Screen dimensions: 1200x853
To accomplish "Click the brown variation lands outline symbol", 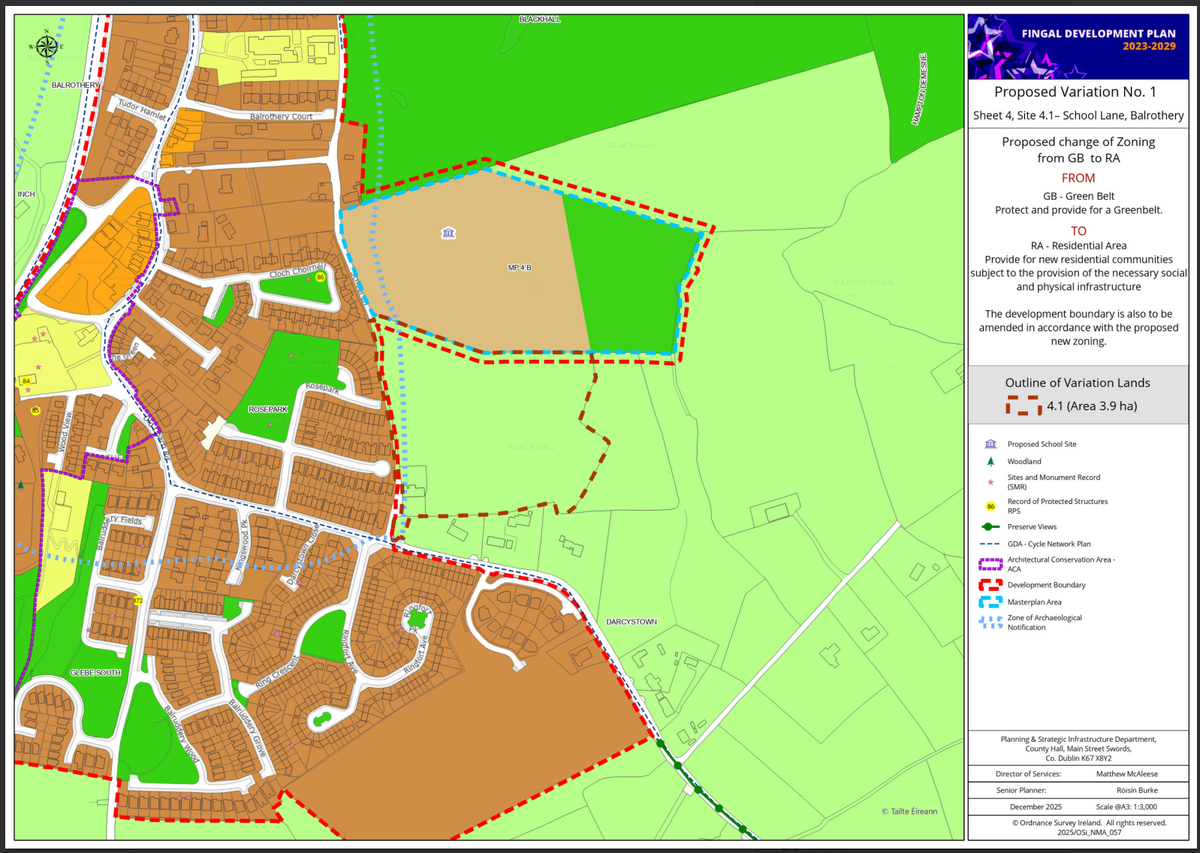I will 1023,406.
